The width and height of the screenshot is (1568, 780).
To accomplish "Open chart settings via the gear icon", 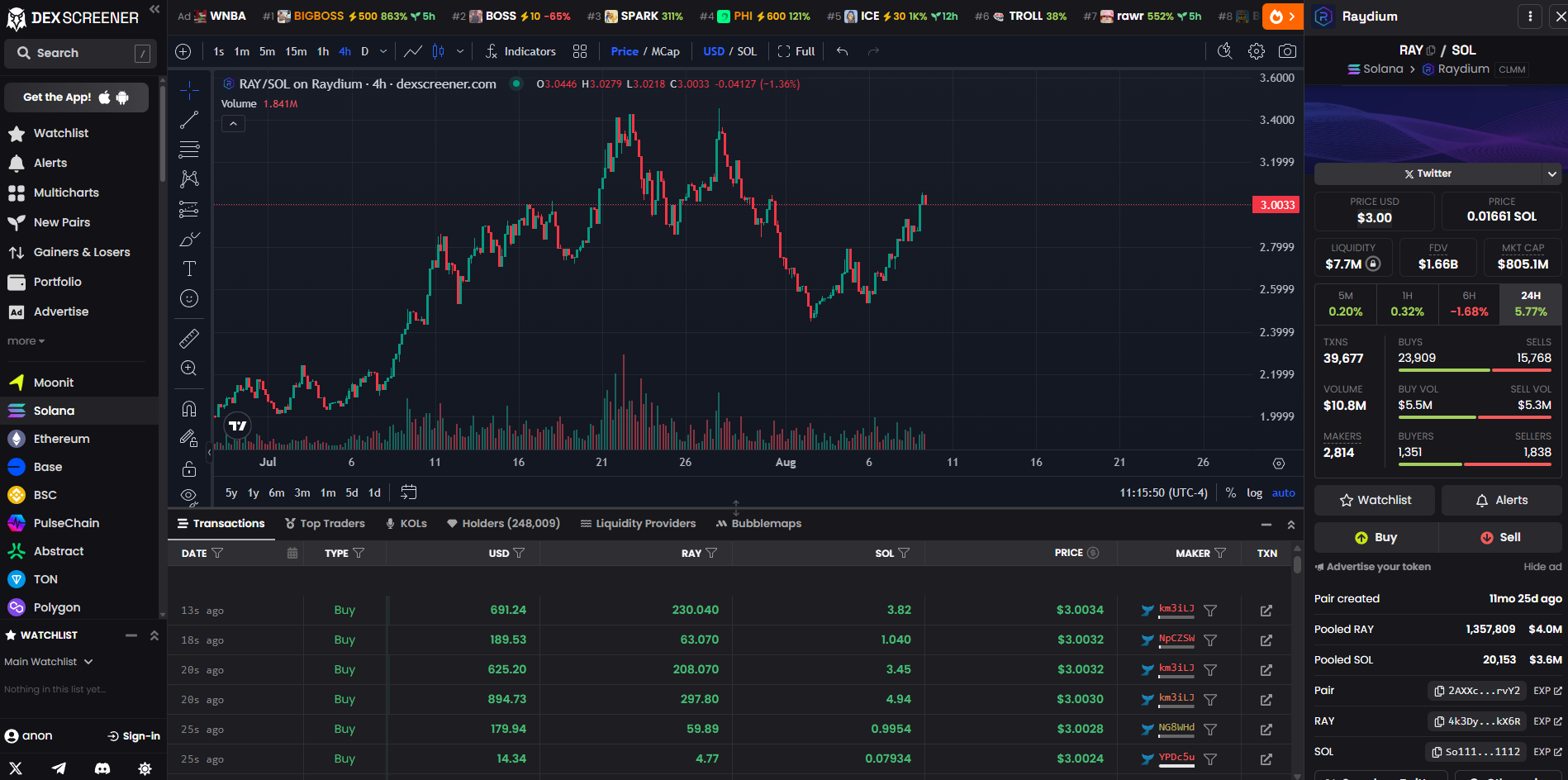I will pos(1256,50).
